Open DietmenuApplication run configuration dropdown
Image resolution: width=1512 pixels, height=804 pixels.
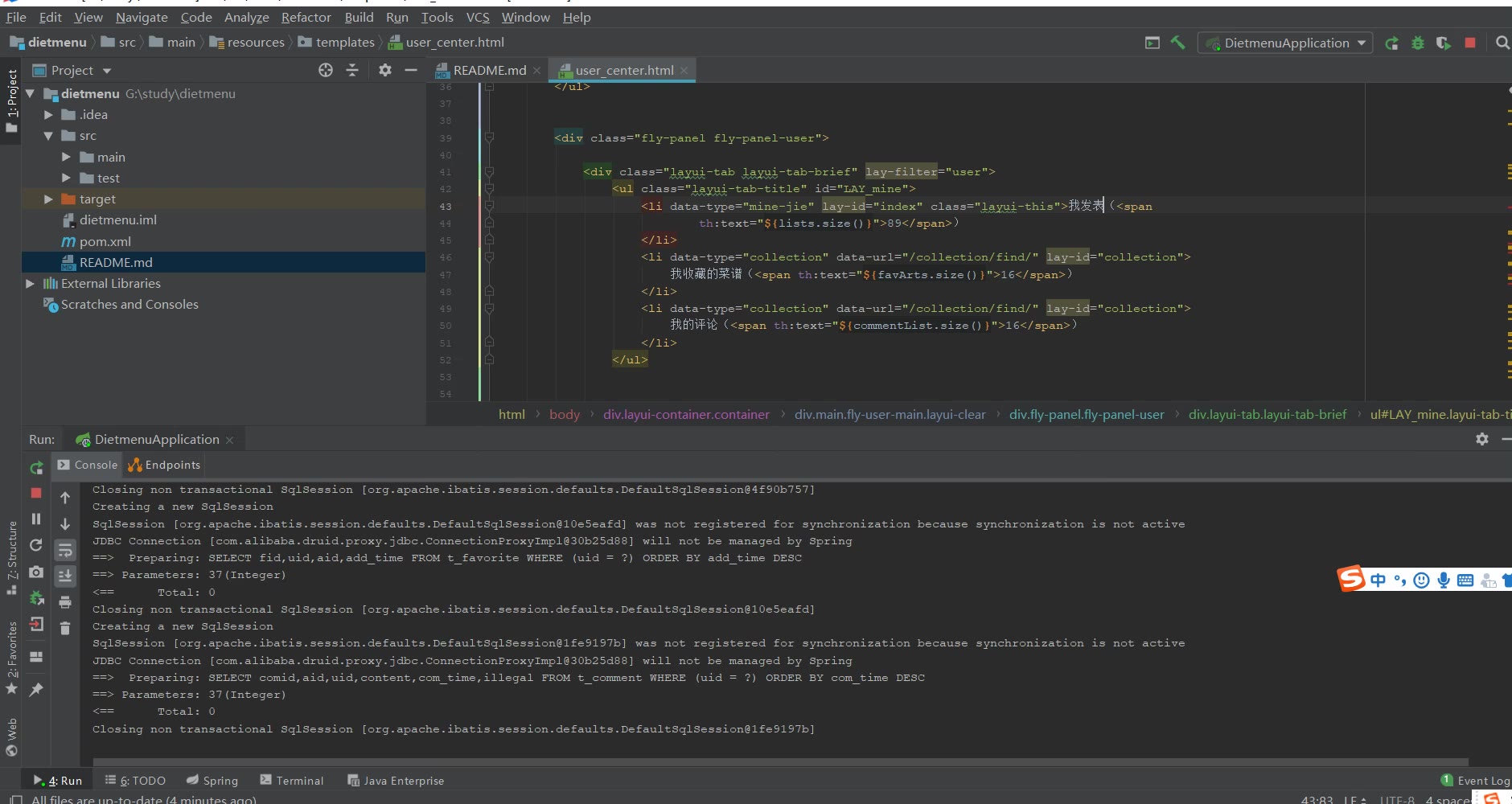pos(1286,43)
